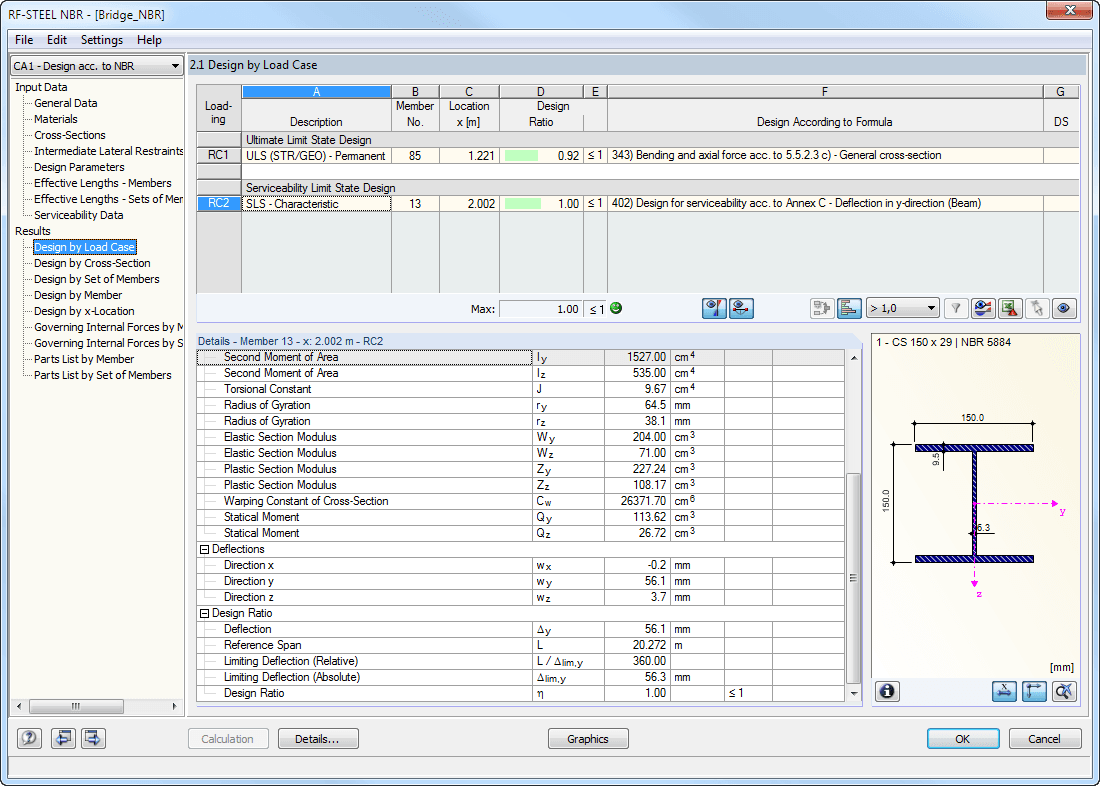This screenshot has width=1100, height=786.
Task: Open the '> 1,0' ratio filter dropdown
Action: pos(903,308)
